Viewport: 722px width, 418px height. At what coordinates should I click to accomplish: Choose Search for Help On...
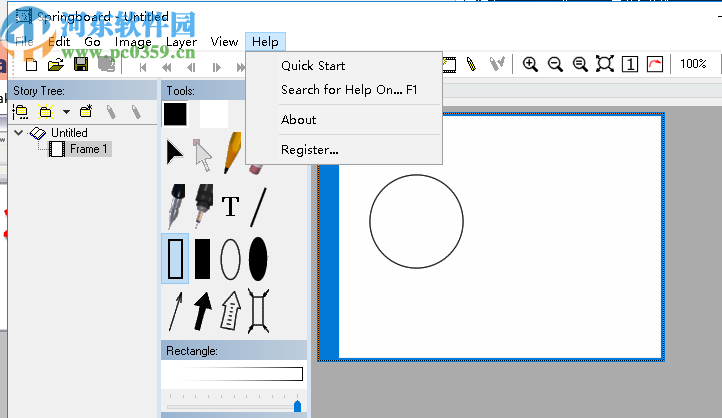[349, 90]
